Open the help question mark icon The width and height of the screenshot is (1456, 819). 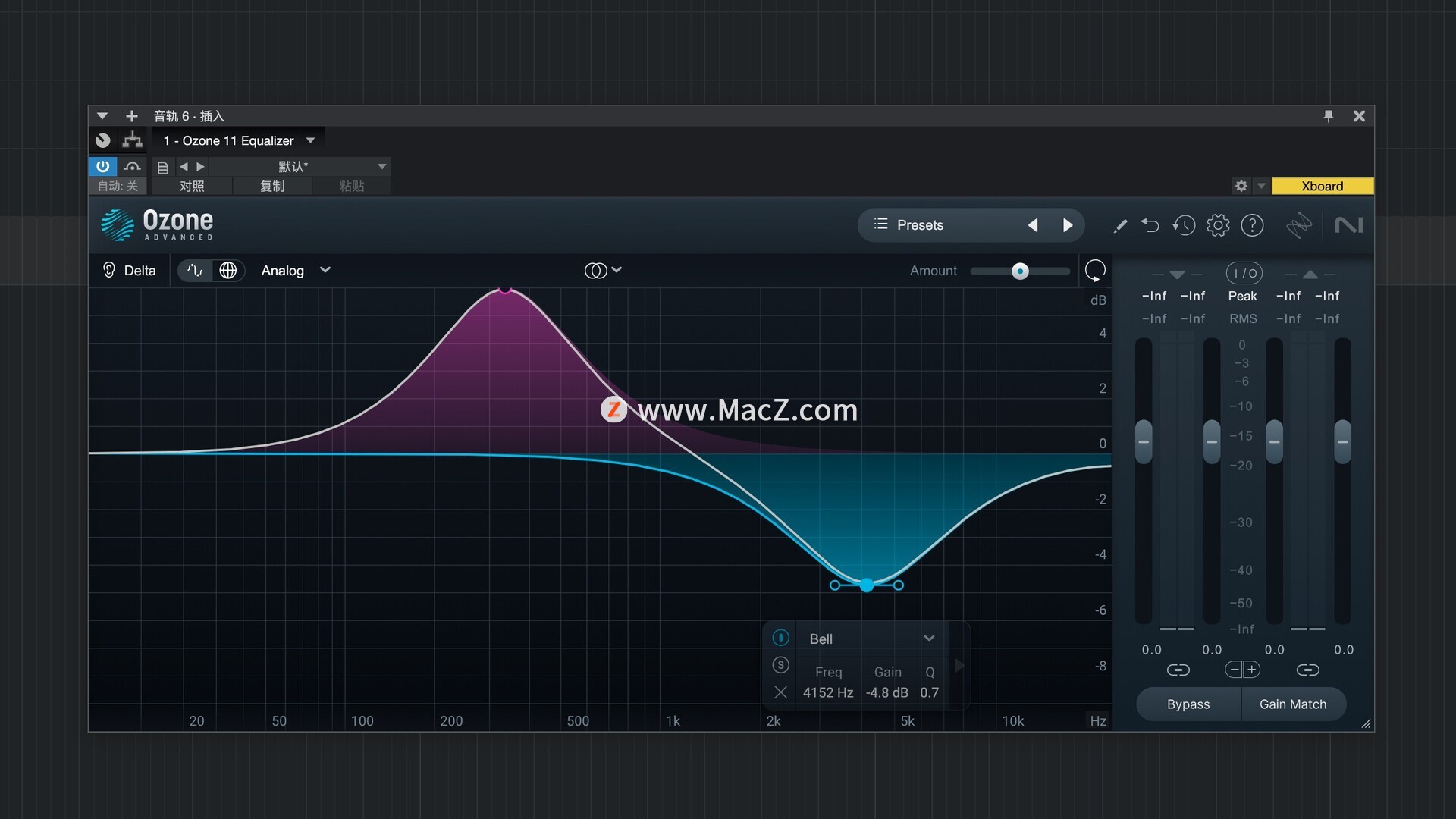[1252, 225]
